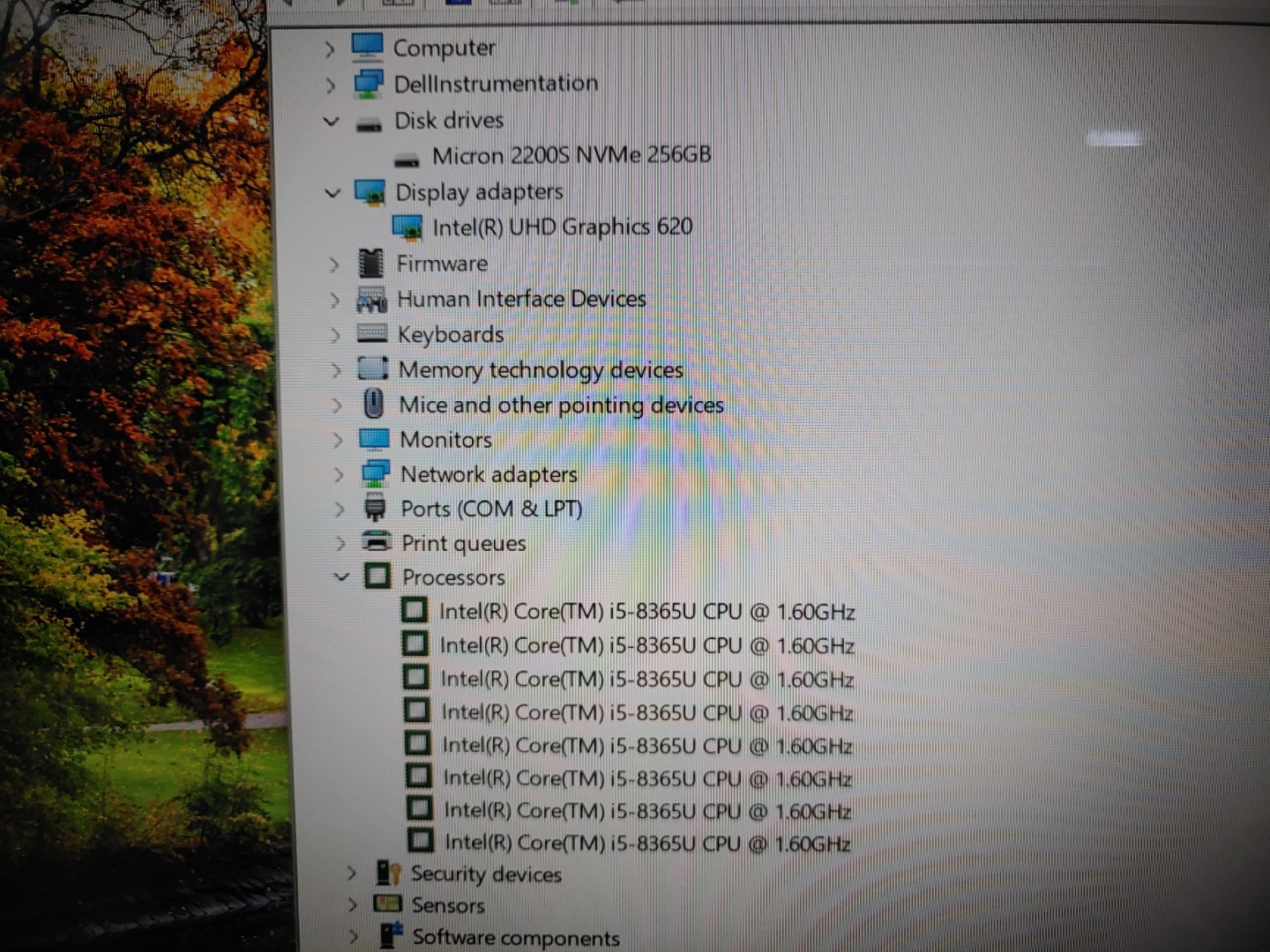This screenshot has height=952, width=1270.
Task: Select Micron 2200S NVMe 256GB drive
Action: 571,155
